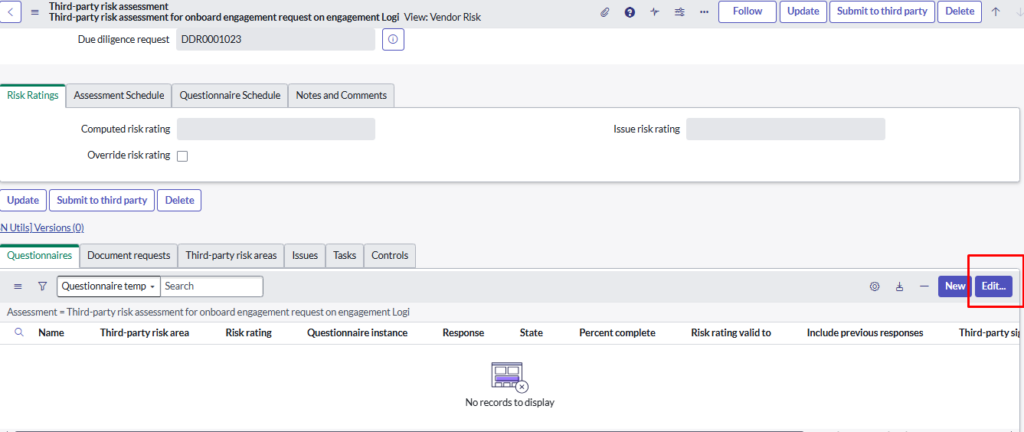1024x432 pixels.
Task: Open the help question mark icon
Action: (629, 12)
